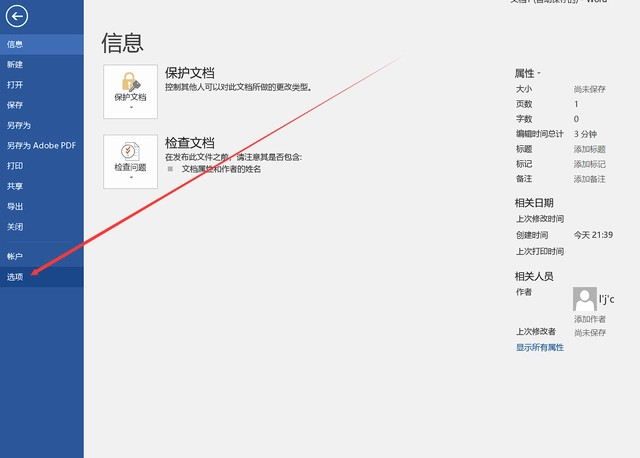Click the back arrow icon
This screenshot has width=640, height=458.
[x=17, y=15]
